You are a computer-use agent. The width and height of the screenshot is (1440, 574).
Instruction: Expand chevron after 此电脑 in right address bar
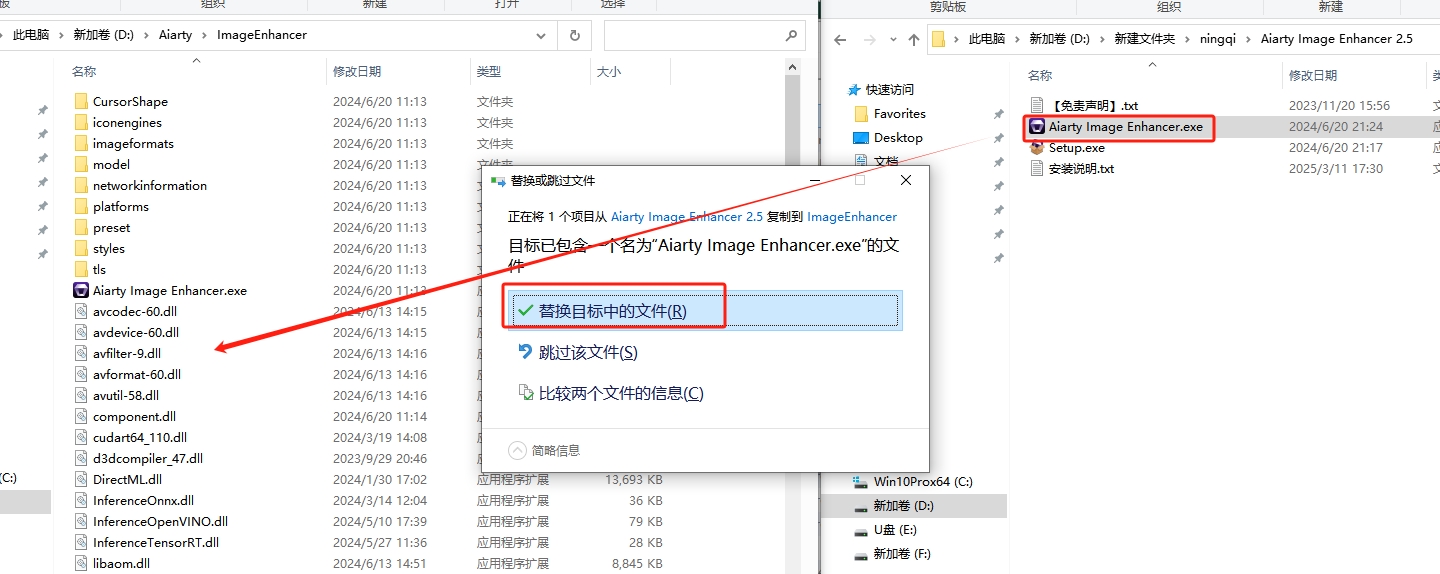point(1018,39)
